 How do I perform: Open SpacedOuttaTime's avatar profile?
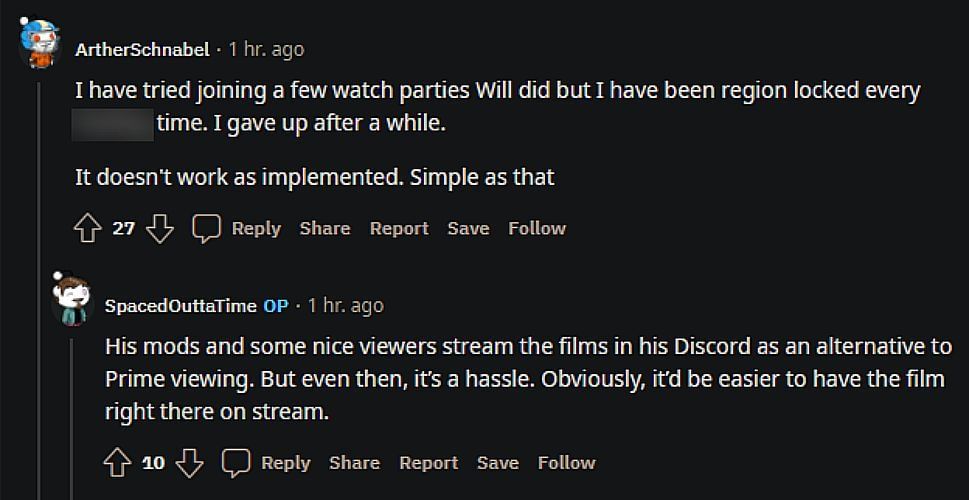(x=72, y=300)
